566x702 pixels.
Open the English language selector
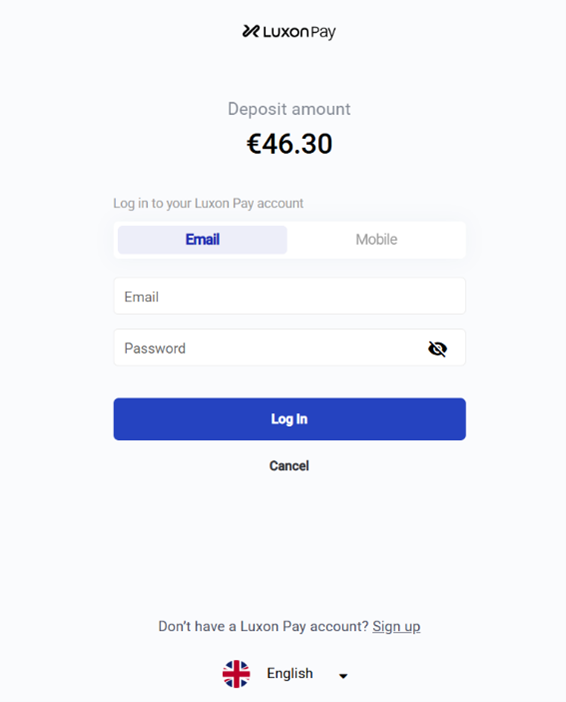coord(286,674)
